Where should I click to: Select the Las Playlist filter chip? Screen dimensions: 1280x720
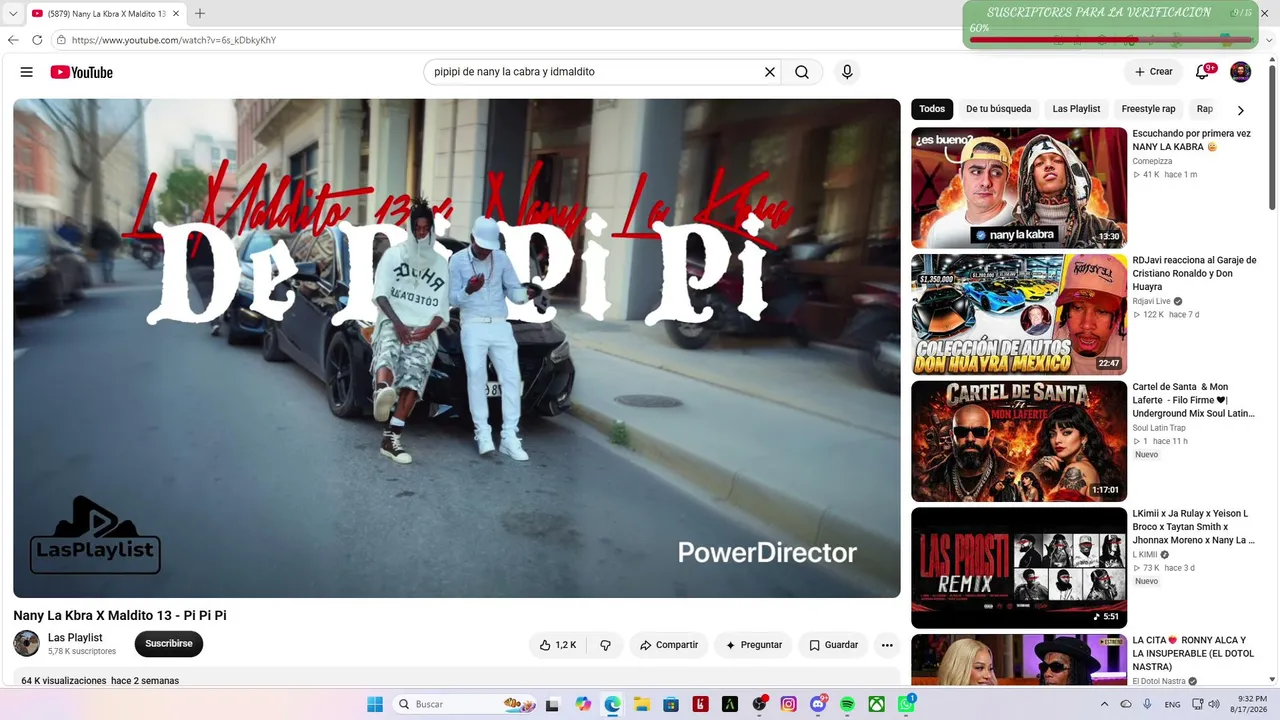point(1076,109)
